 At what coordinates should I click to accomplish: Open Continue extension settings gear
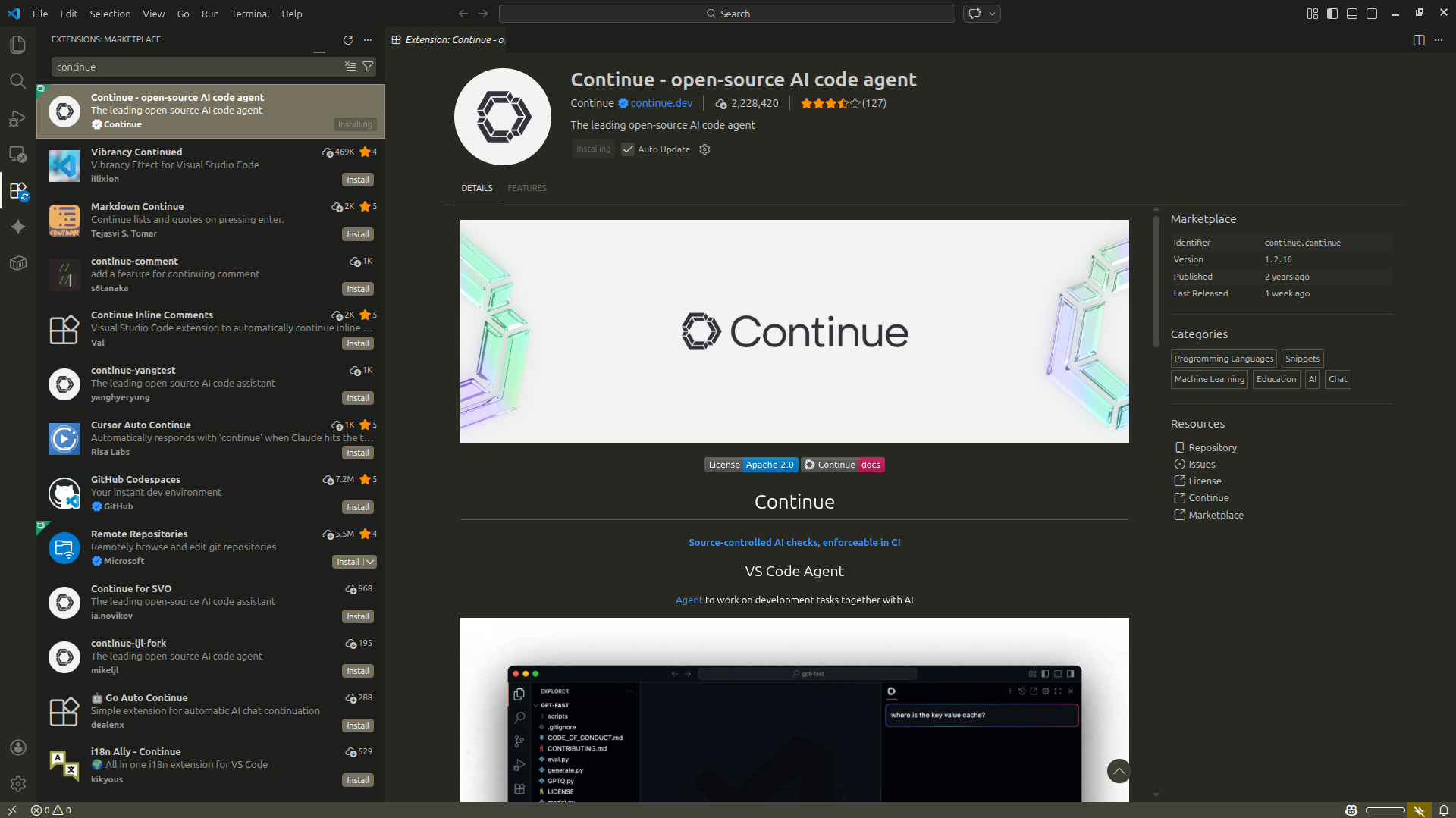click(704, 149)
